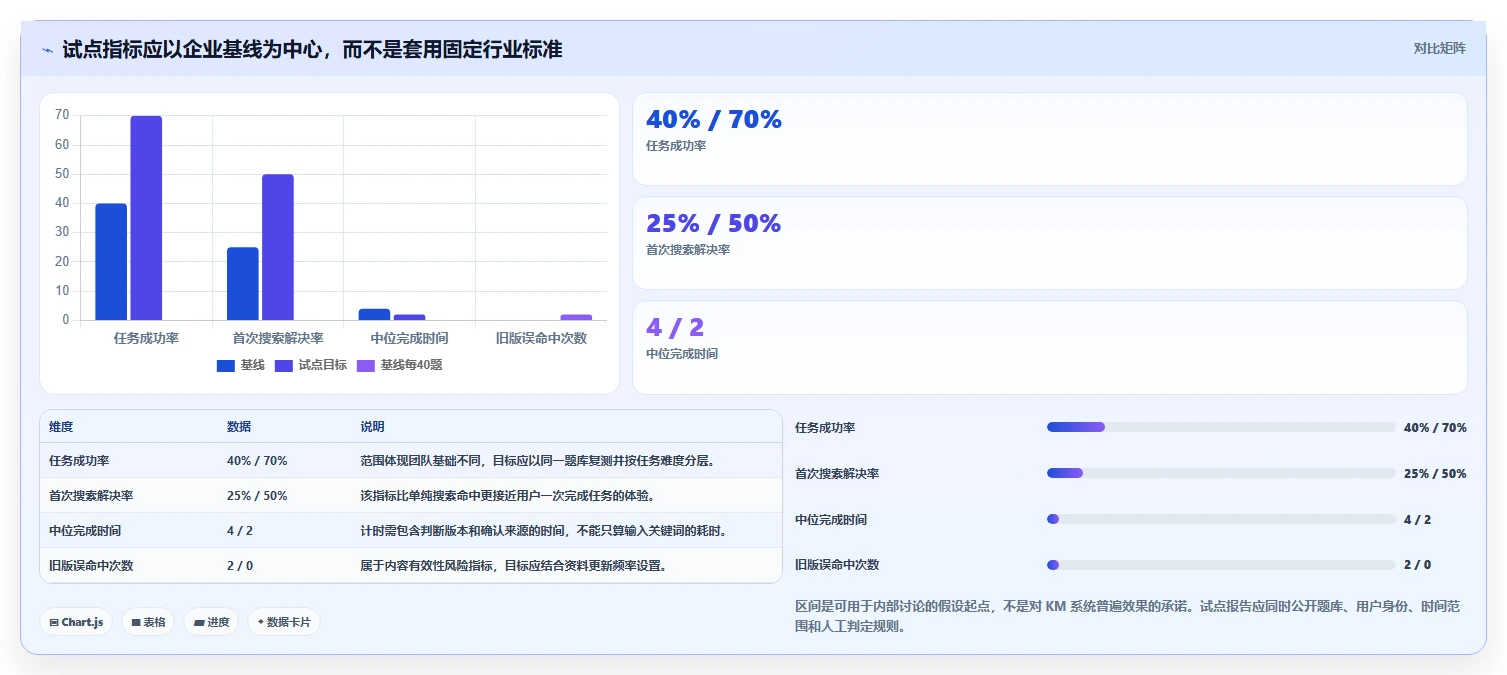The height and width of the screenshot is (675, 1507).
Task: Click the 中位完成时间 x-axis label
Action: click(409, 338)
